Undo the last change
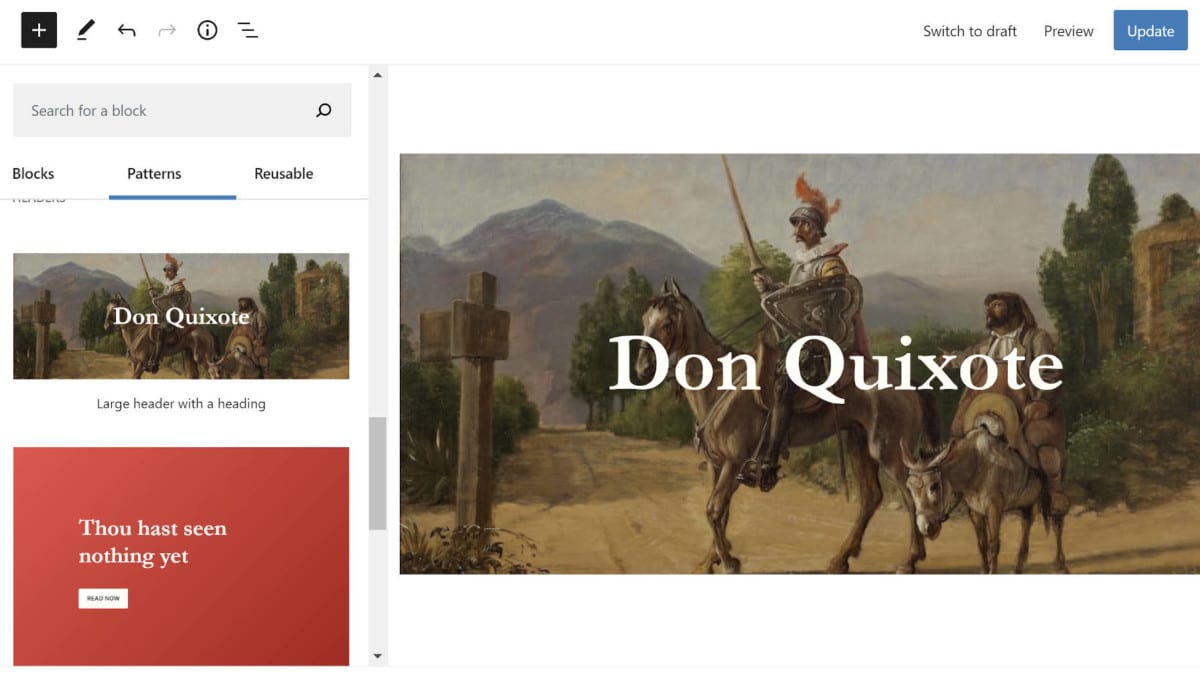Image resolution: width=1200 pixels, height=675 pixels. 126,30
